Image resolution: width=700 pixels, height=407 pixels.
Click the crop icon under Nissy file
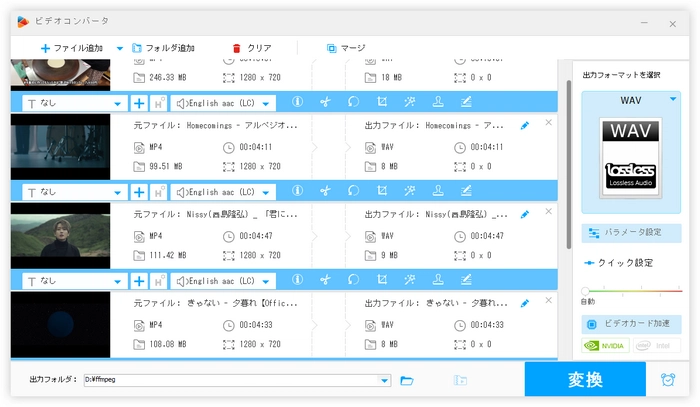click(382, 281)
